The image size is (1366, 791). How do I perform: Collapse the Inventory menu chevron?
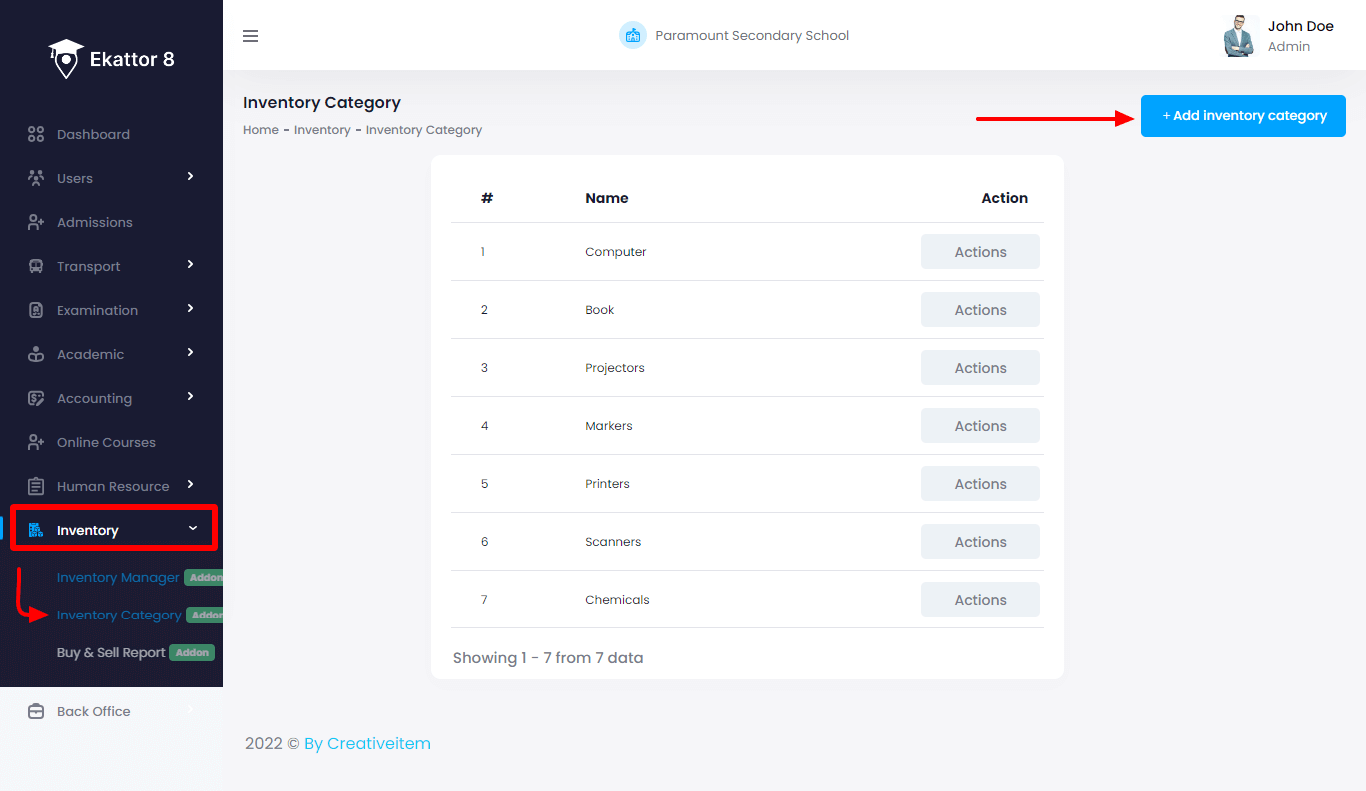193,529
